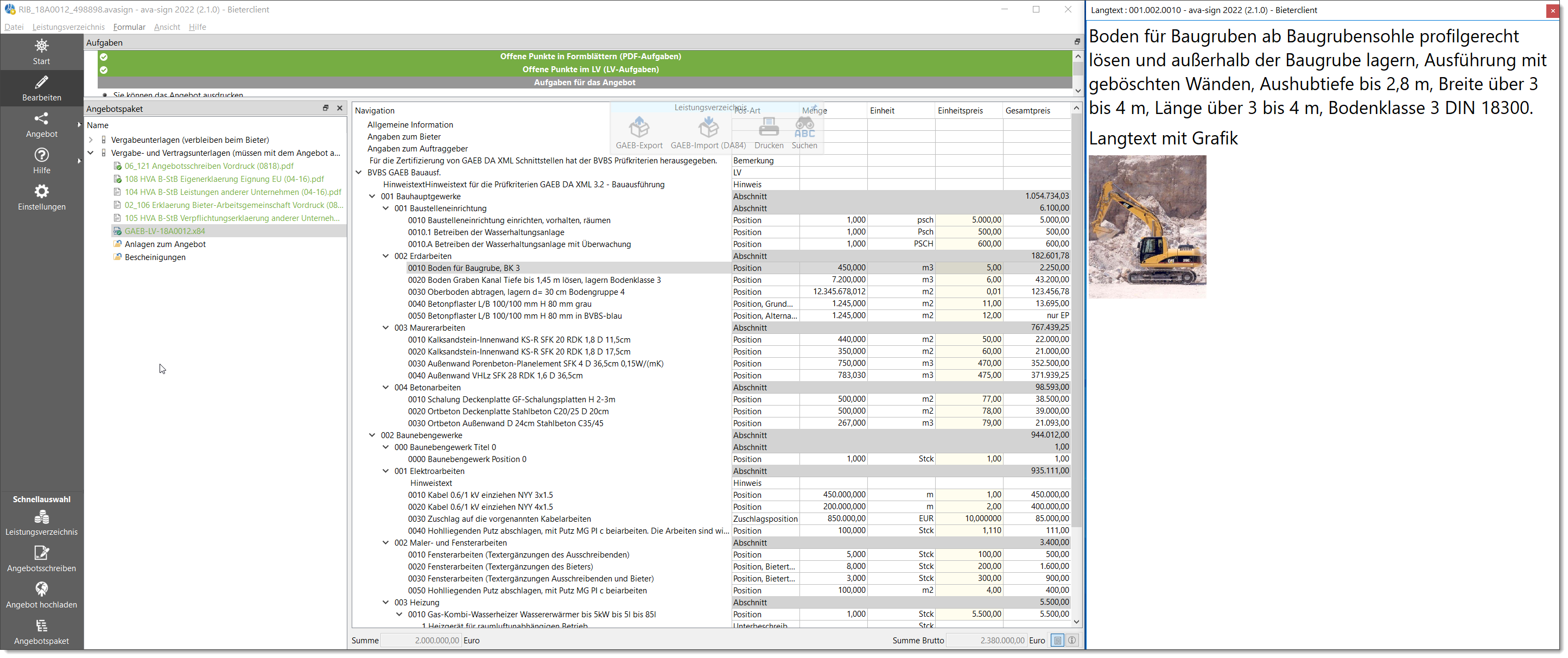Edit Einheitspreis 5,00 of Boden für Baugrube

[x=969, y=268]
